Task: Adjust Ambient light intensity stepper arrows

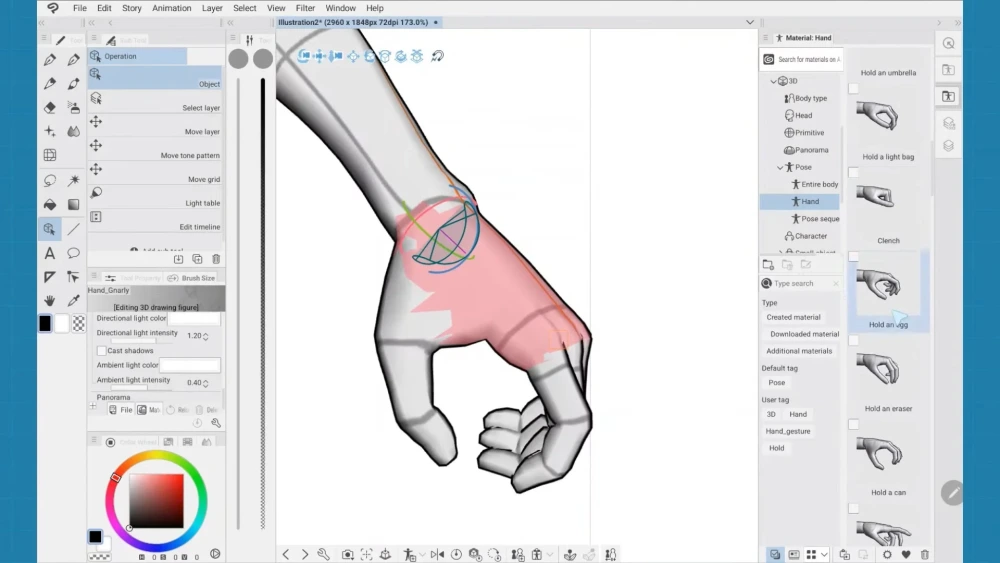Action: (x=205, y=383)
